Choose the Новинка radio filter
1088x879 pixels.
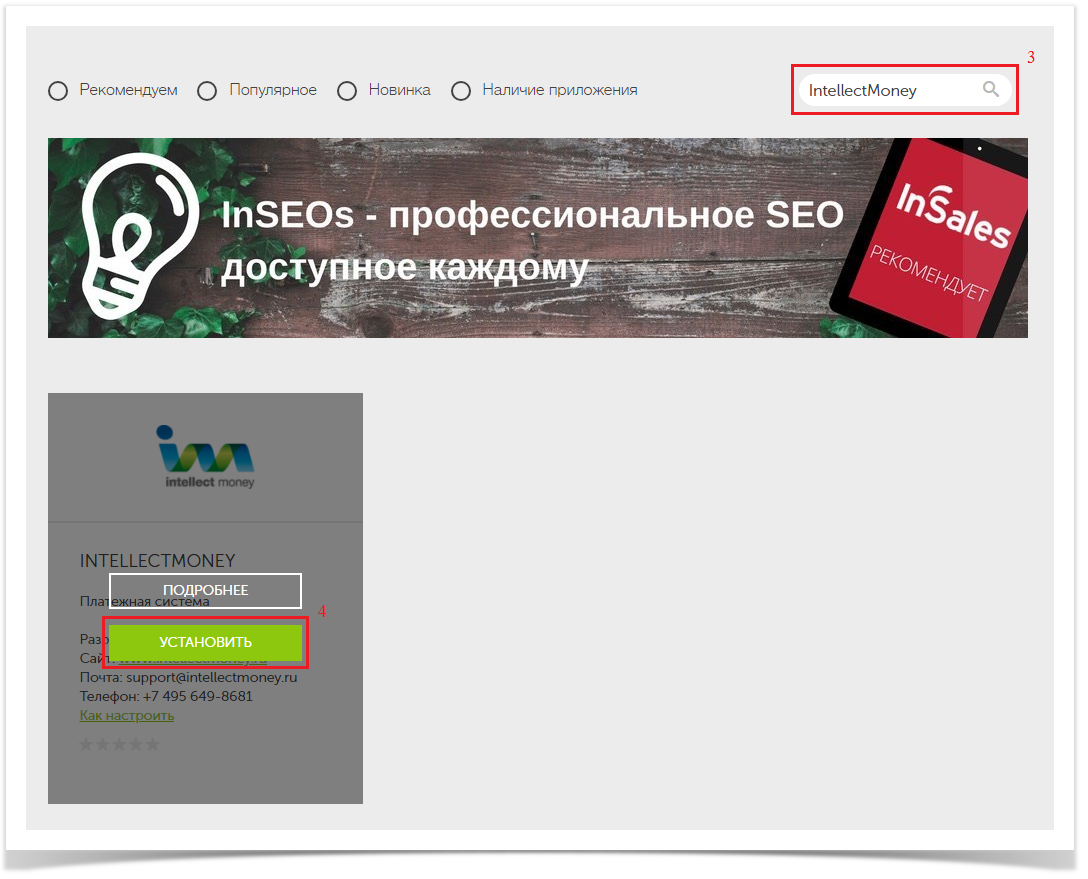click(x=347, y=91)
